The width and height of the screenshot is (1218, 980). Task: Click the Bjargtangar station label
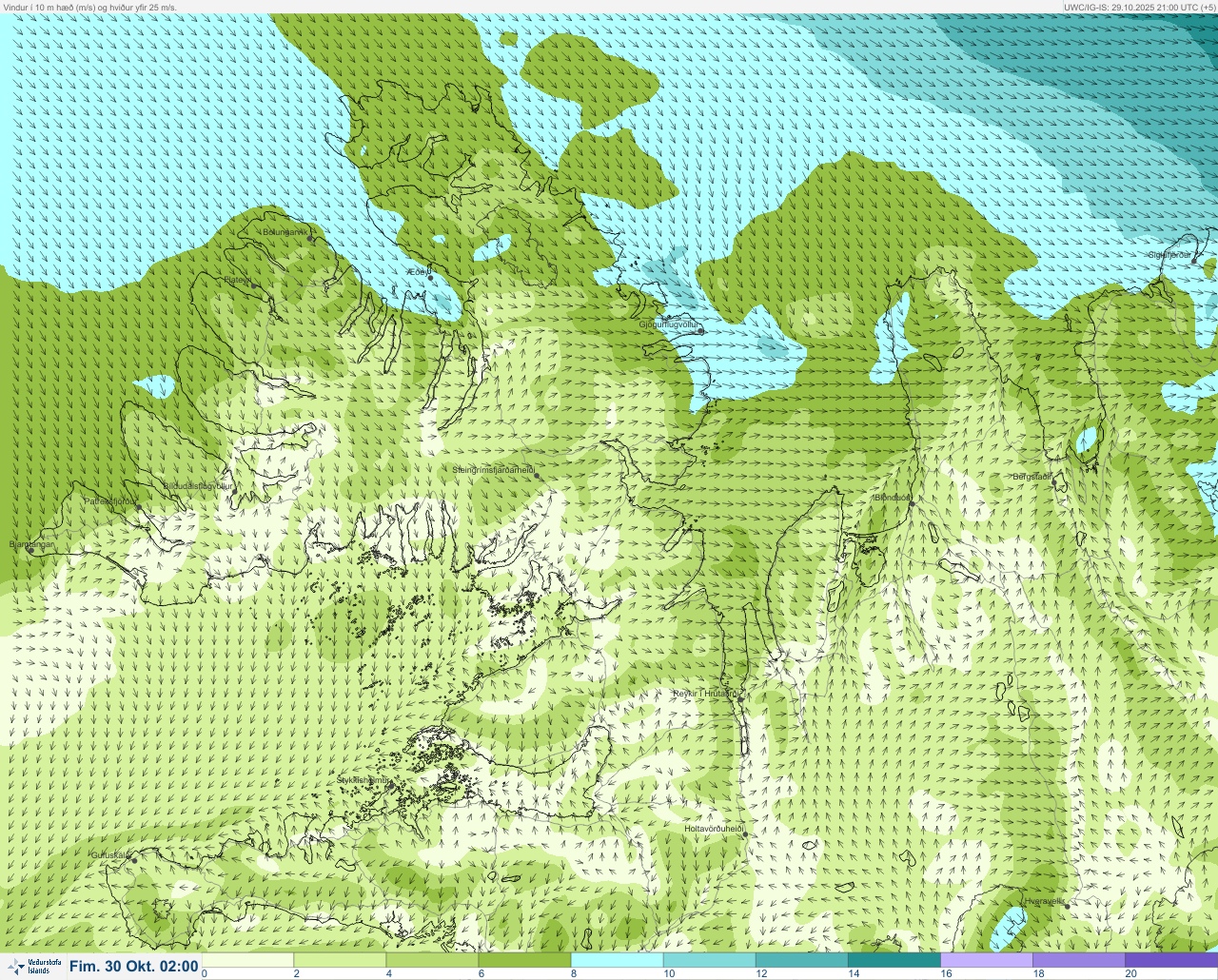(x=30, y=544)
